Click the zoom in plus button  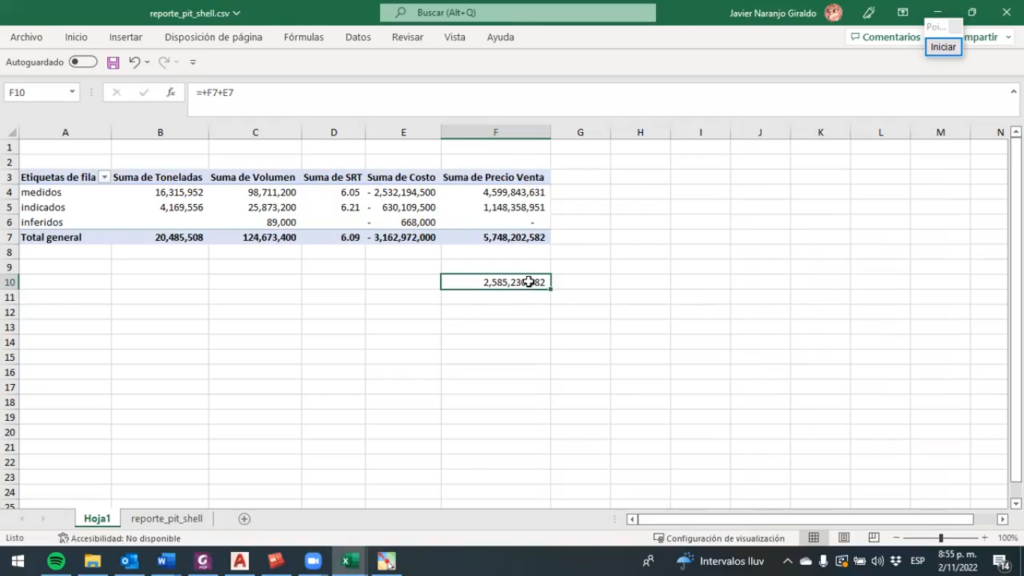[x=985, y=537]
